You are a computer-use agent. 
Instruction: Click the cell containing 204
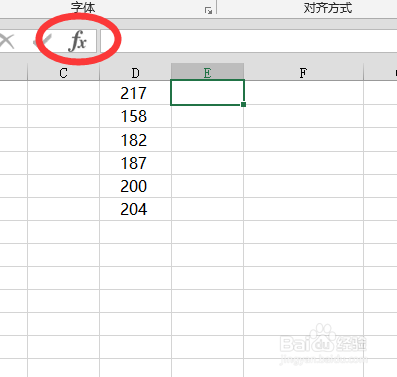pos(135,209)
